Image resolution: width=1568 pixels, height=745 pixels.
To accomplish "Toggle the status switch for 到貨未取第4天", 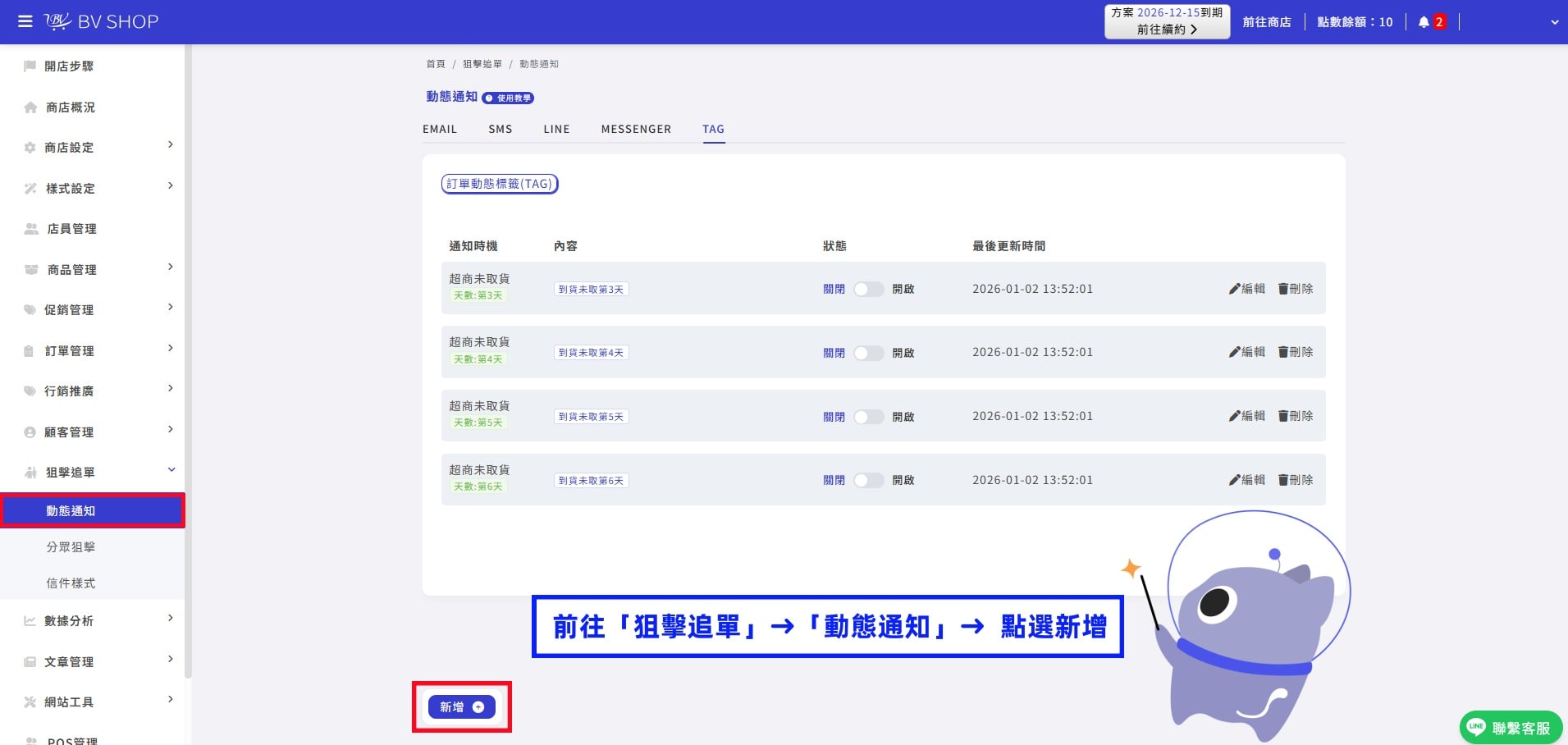I will (x=868, y=353).
